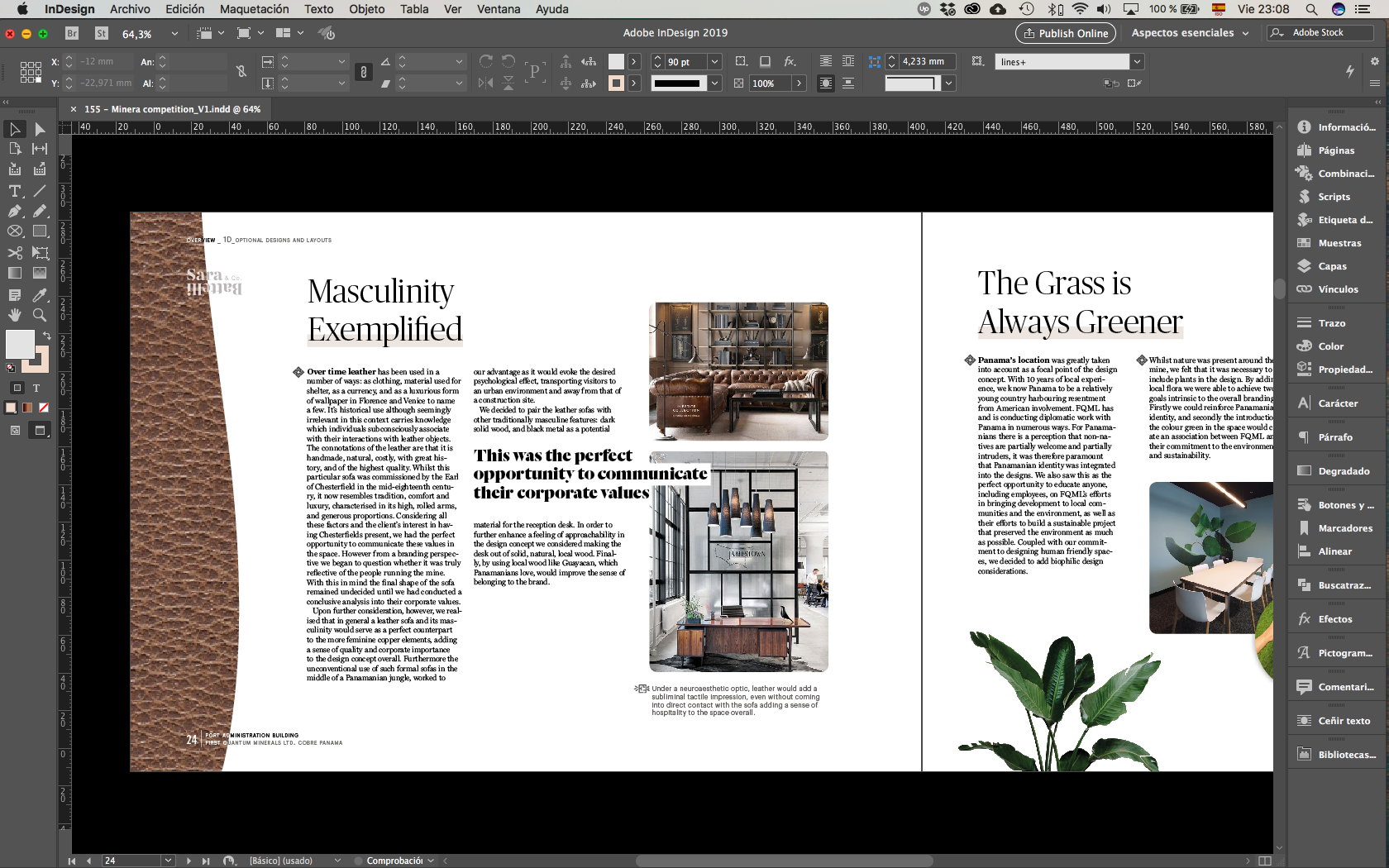Open the Muestras panel
Image resolution: width=1389 pixels, height=868 pixels.
click(x=1339, y=243)
